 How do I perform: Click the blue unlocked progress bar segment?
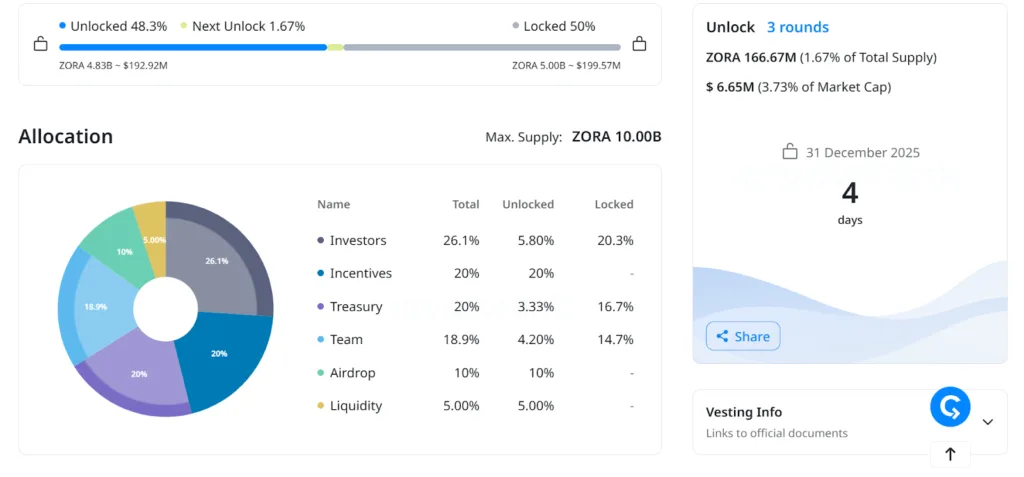click(193, 47)
